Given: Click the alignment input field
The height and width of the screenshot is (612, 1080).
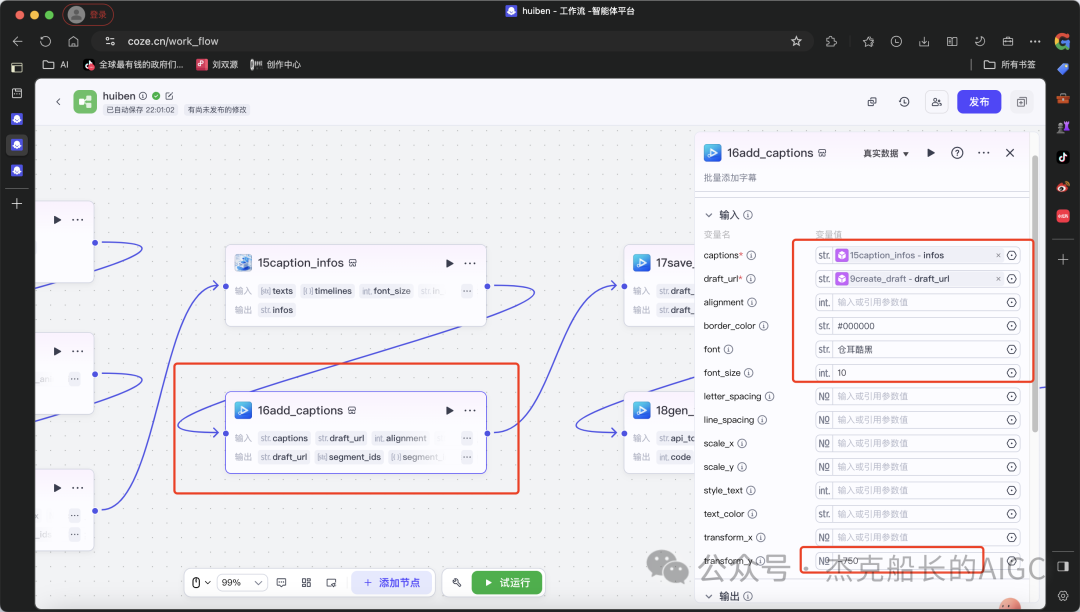Looking at the screenshot, I should tap(917, 302).
